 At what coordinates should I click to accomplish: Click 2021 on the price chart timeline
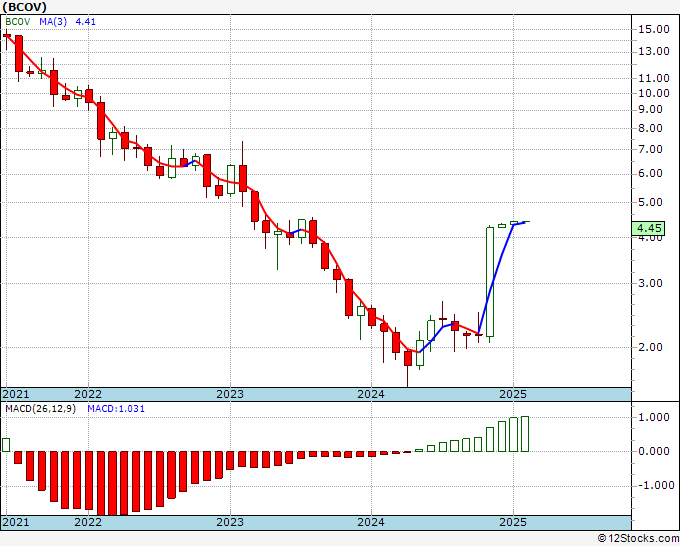point(16,394)
